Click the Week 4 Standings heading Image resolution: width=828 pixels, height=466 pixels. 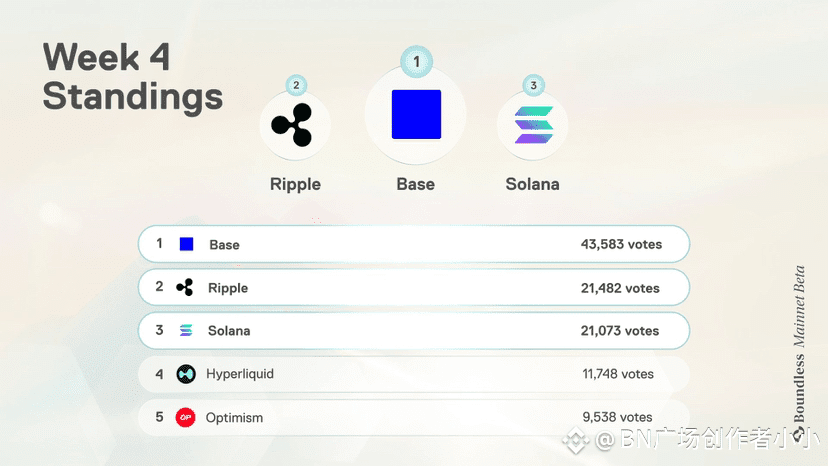(x=133, y=77)
